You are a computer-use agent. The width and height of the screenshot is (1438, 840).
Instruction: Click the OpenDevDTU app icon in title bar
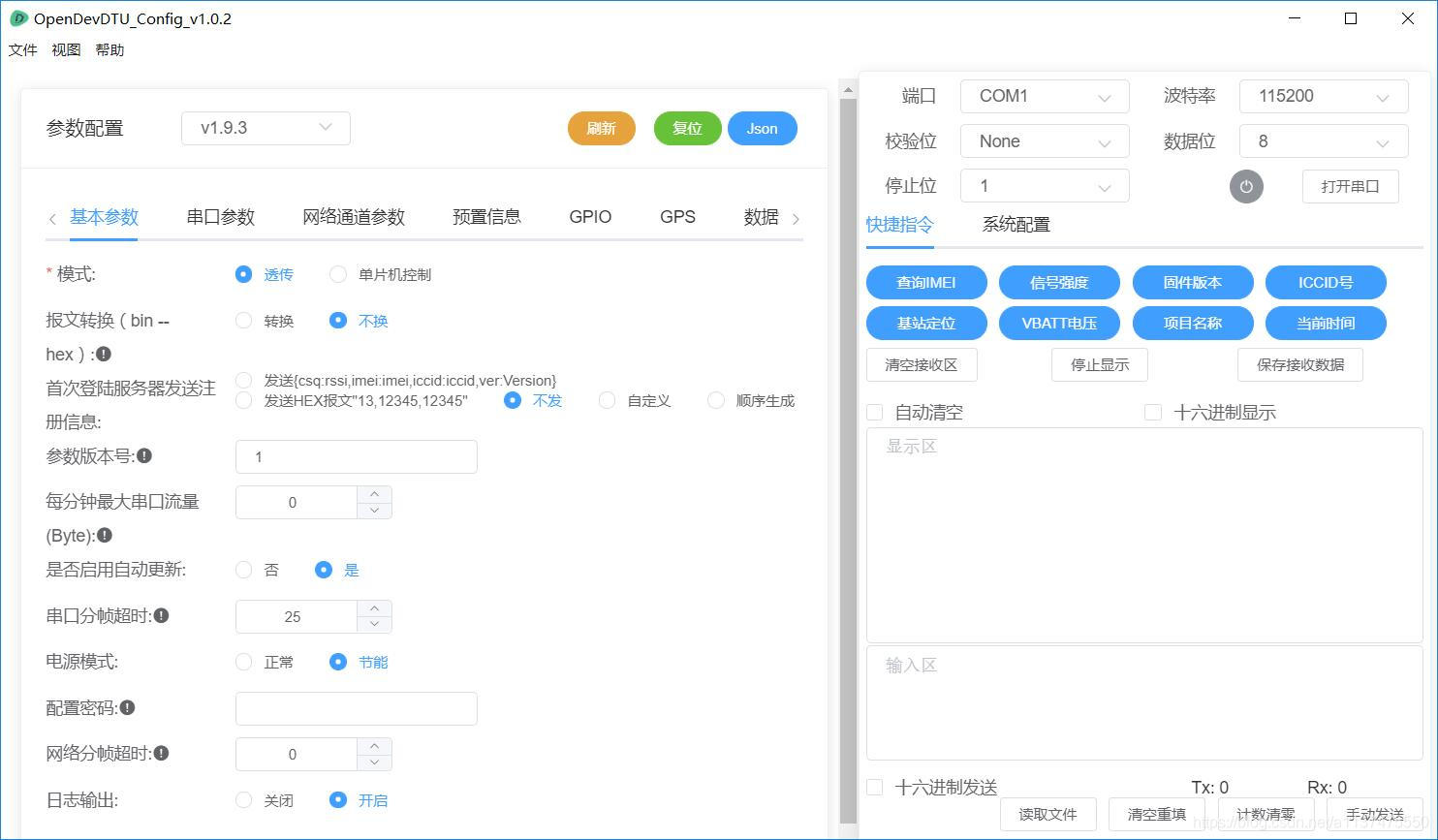tap(17, 18)
